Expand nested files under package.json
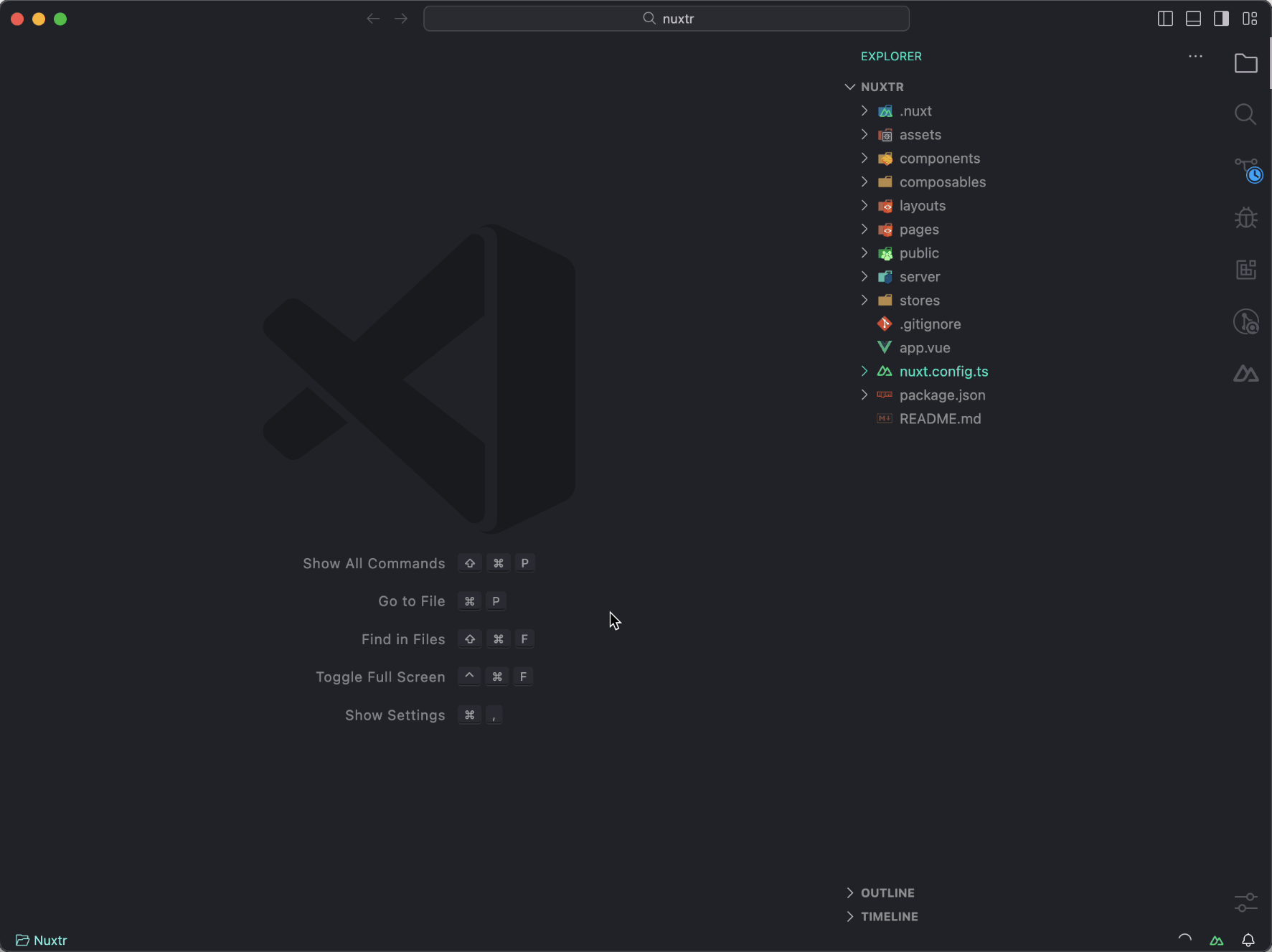1272x952 pixels. 865,395
